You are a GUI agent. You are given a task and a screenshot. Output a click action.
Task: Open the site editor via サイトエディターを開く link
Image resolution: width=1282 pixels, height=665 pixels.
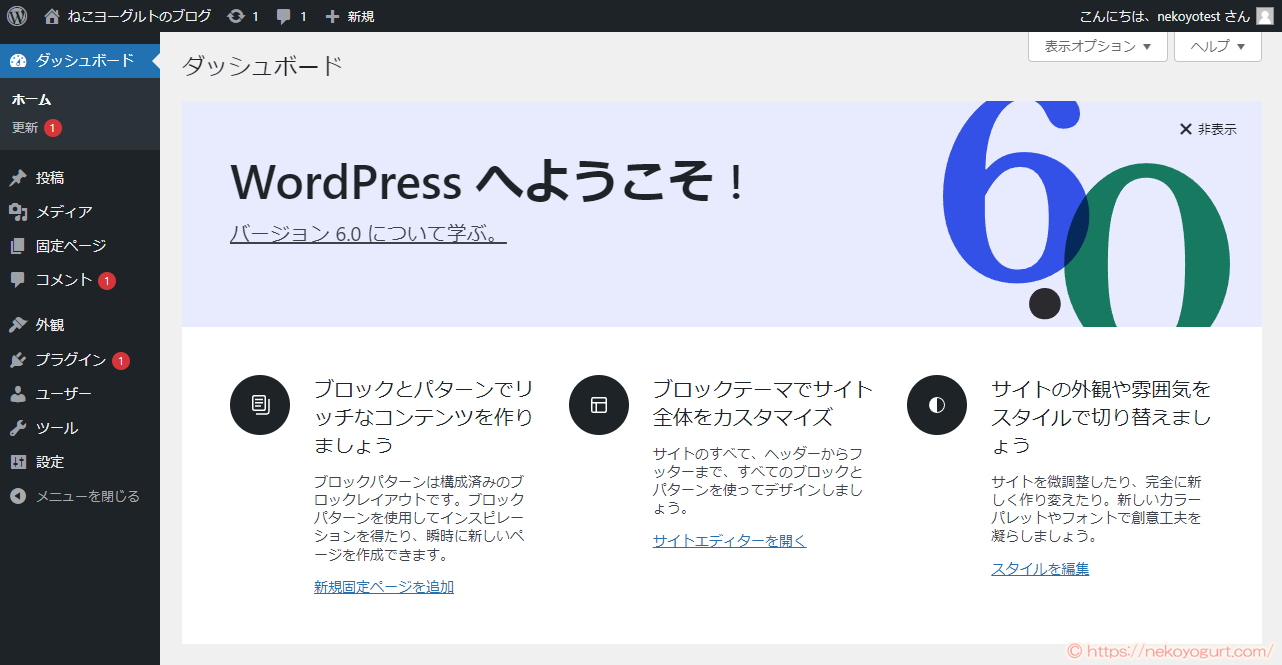(728, 540)
